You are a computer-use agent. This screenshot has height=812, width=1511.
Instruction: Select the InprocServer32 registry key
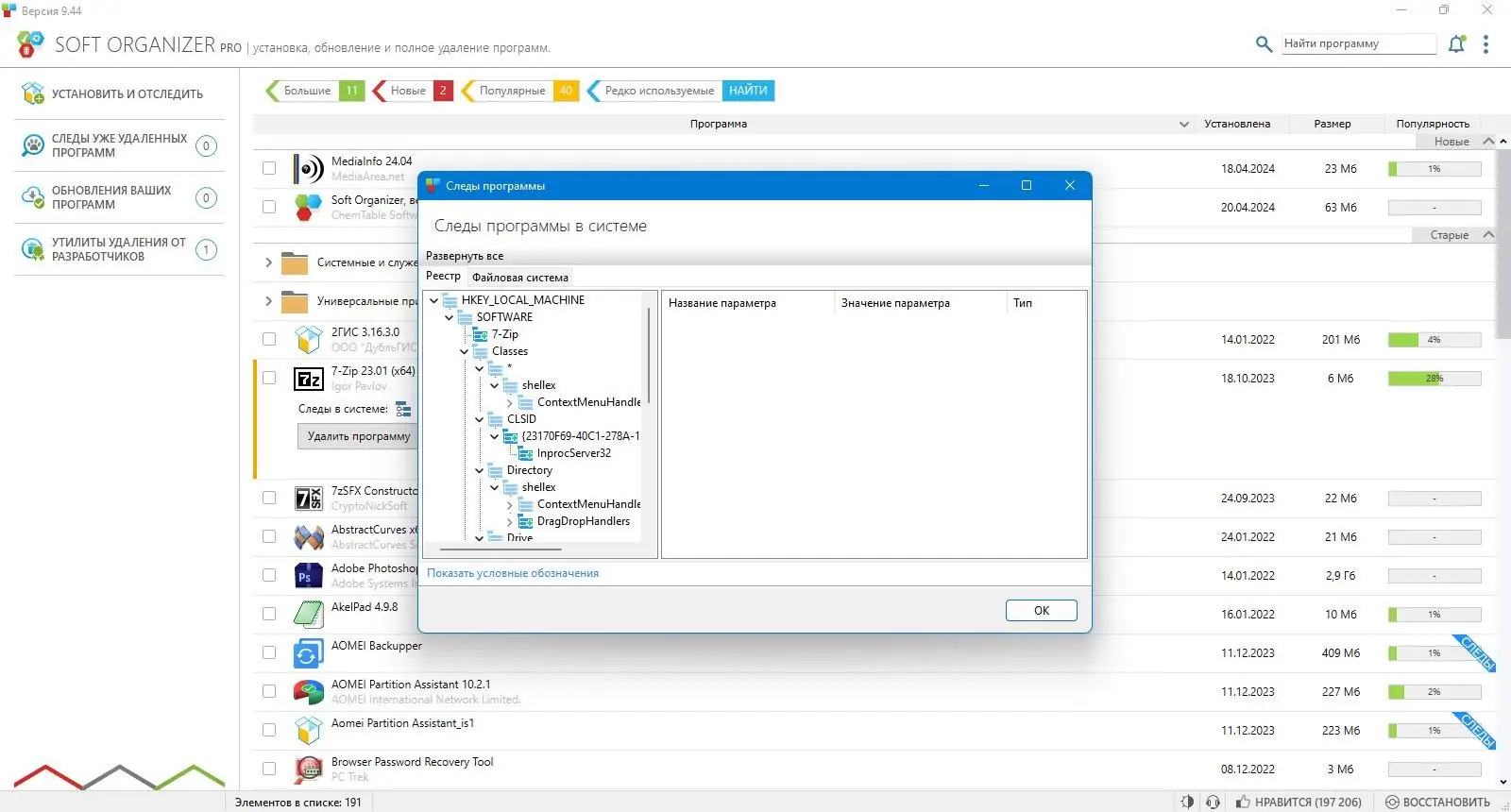[x=573, y=453]
